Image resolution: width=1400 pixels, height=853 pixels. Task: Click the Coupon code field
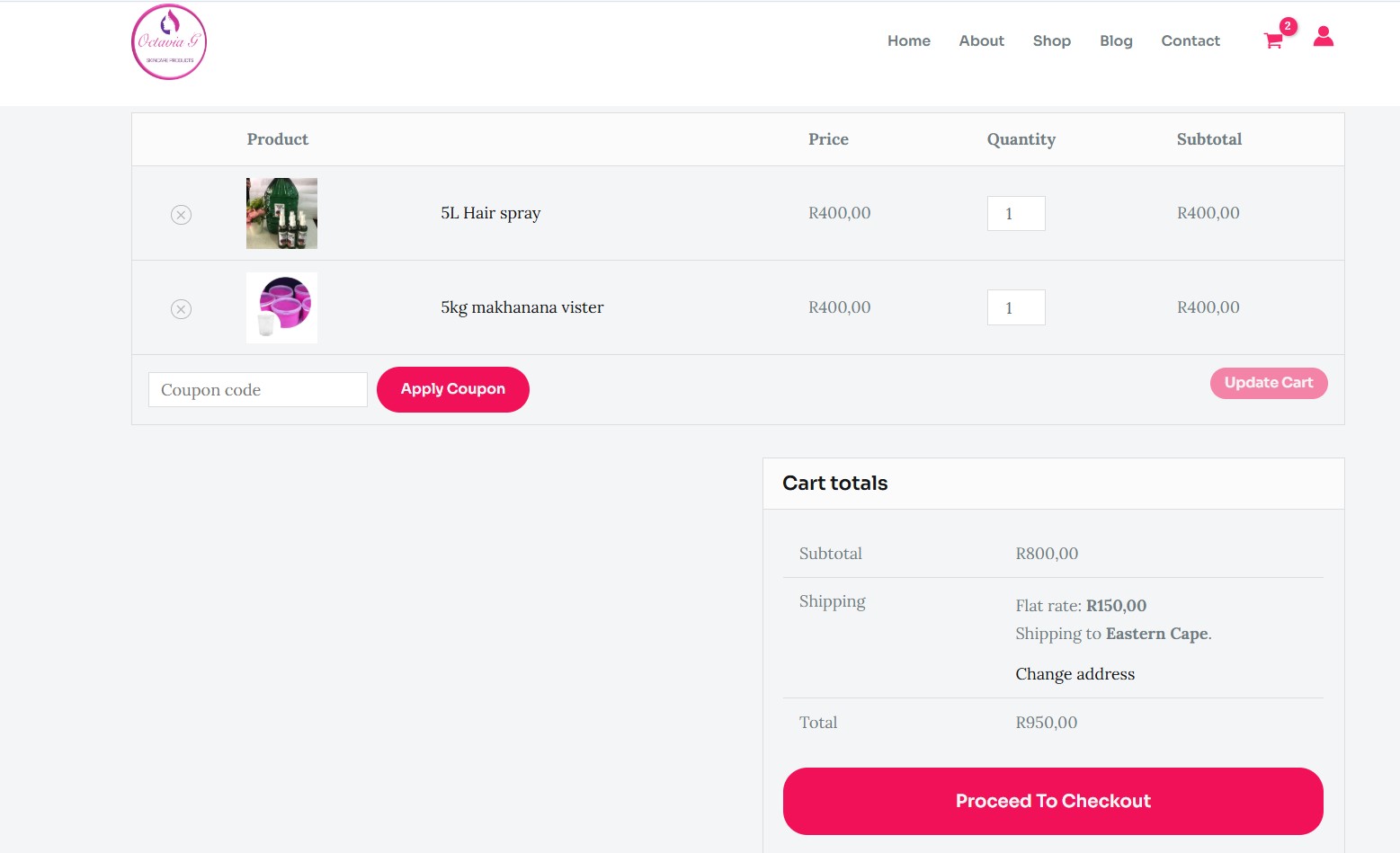point(257,390)
